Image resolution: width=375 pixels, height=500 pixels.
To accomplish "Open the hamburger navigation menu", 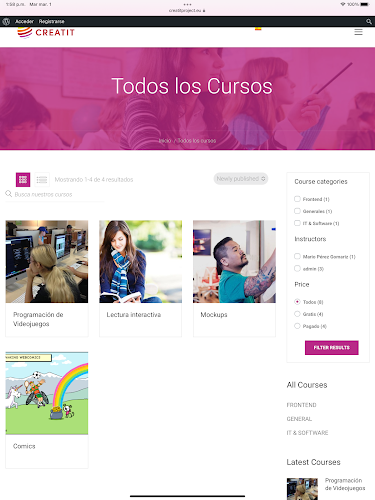I will click(358, 32).
